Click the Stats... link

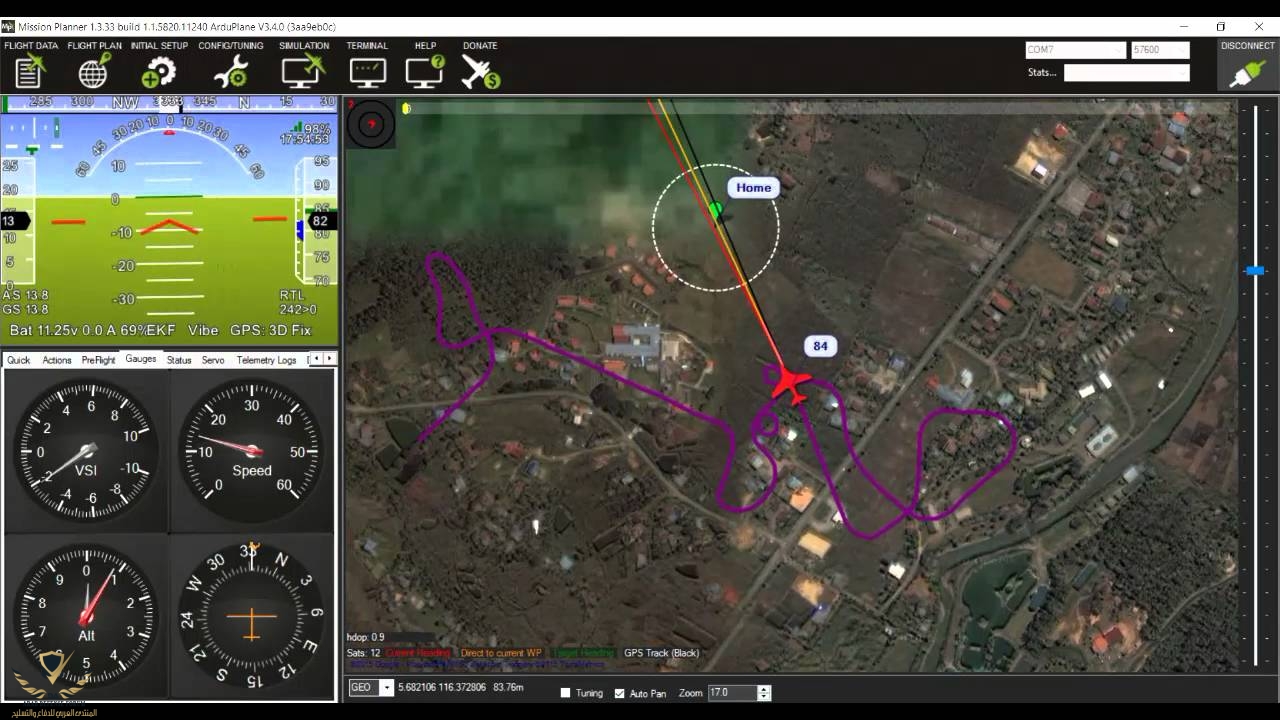click(1042, 73)
